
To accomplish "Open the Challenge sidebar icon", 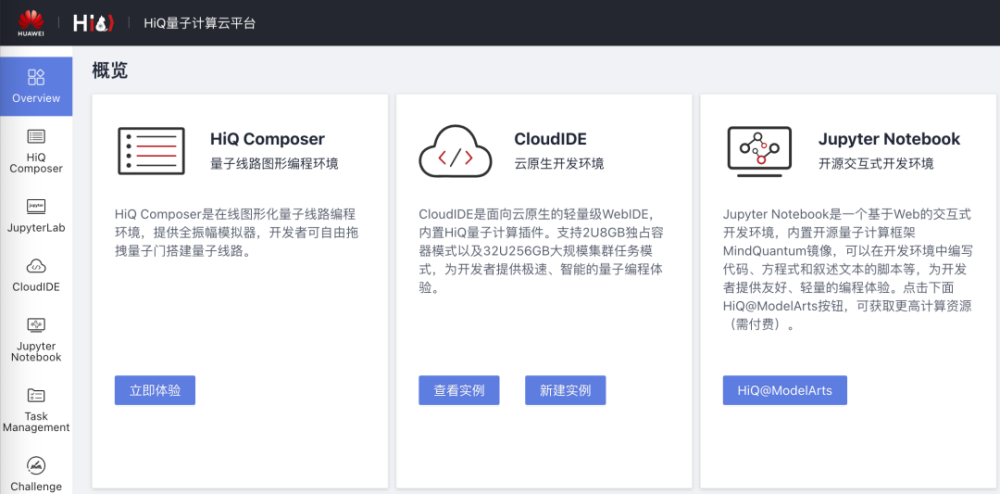I will (36, 465).
